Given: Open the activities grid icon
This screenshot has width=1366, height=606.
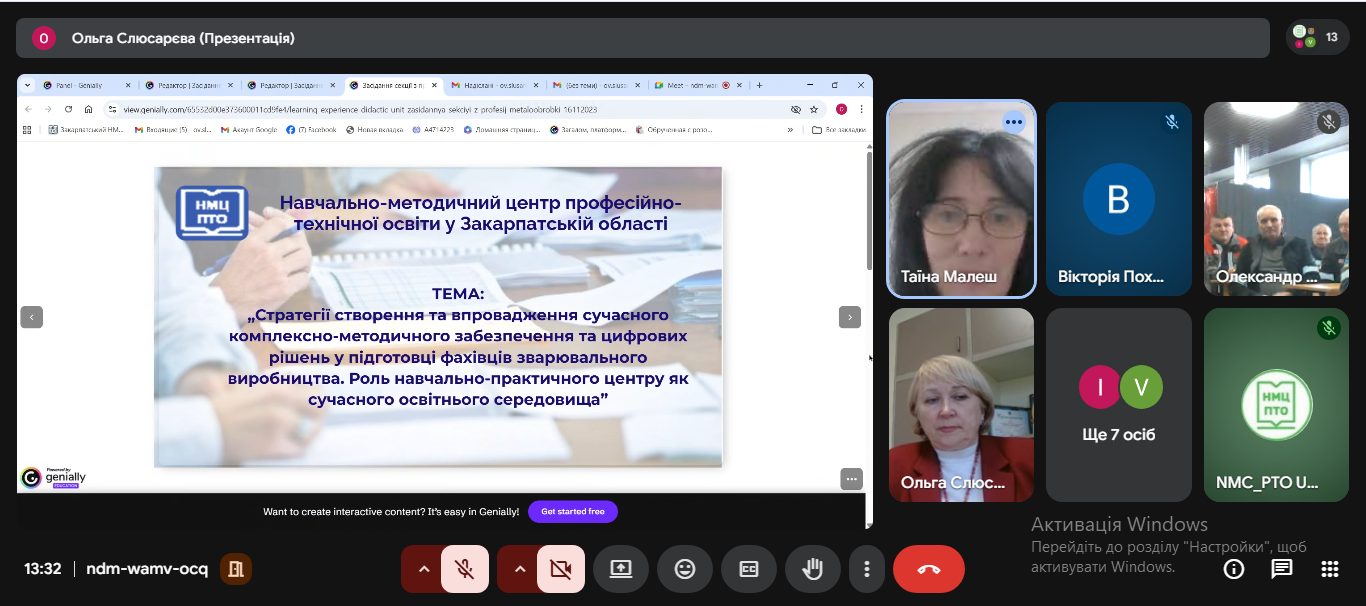Looking at the screenshot, I should click(x=1329, y=569).
